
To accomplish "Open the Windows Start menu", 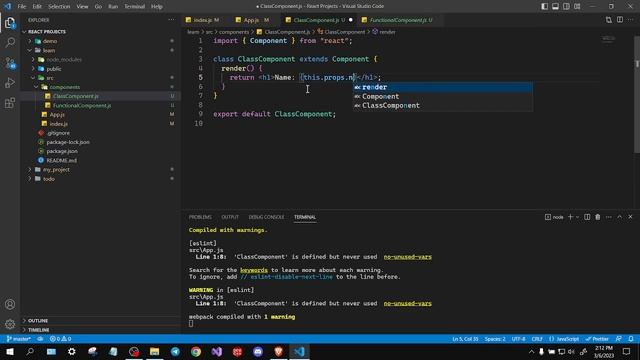I will coord(10,351).
